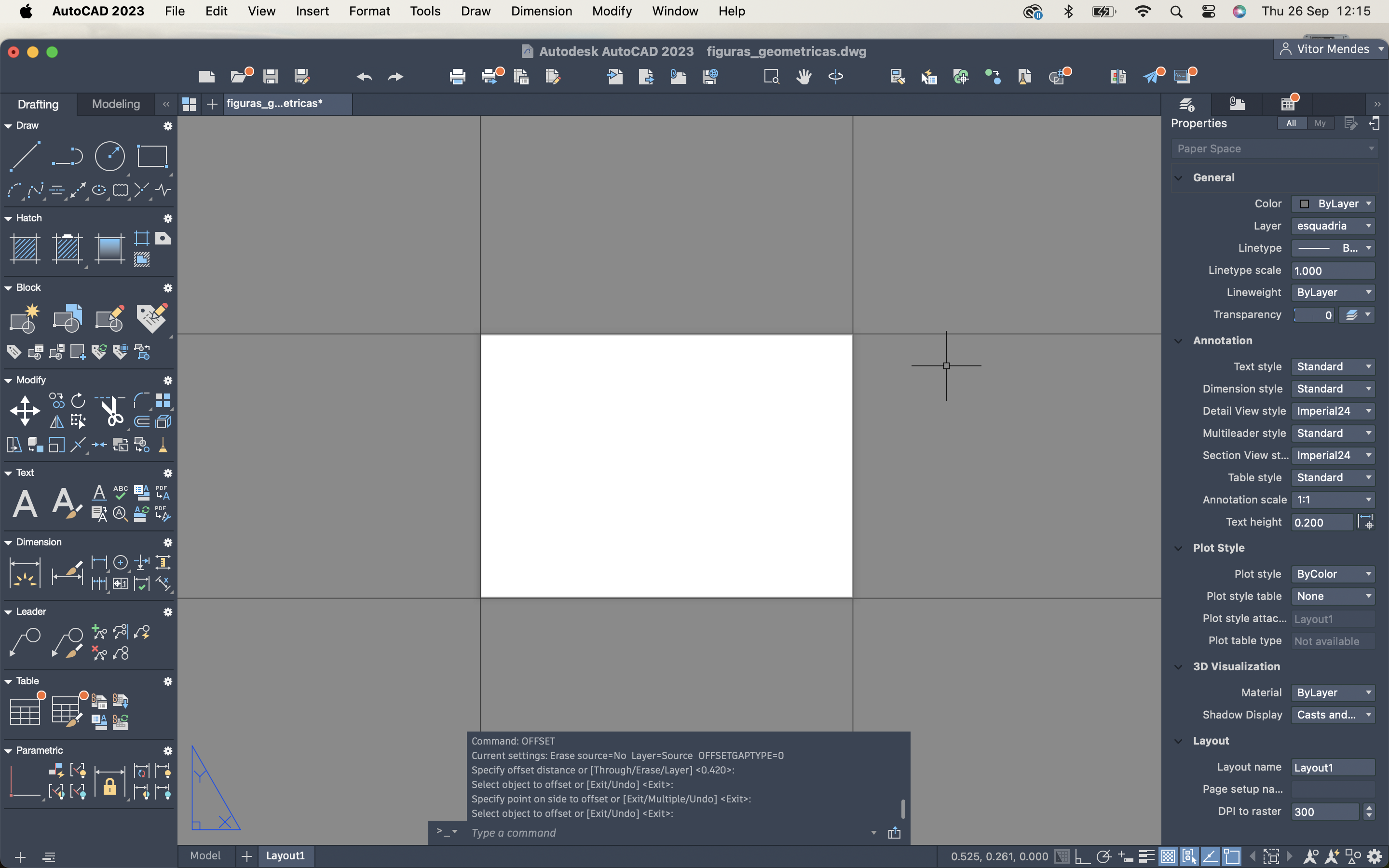1389x868 pixels.
Task: Select the Multiline Text tool
Action: [x=25, y=503]
